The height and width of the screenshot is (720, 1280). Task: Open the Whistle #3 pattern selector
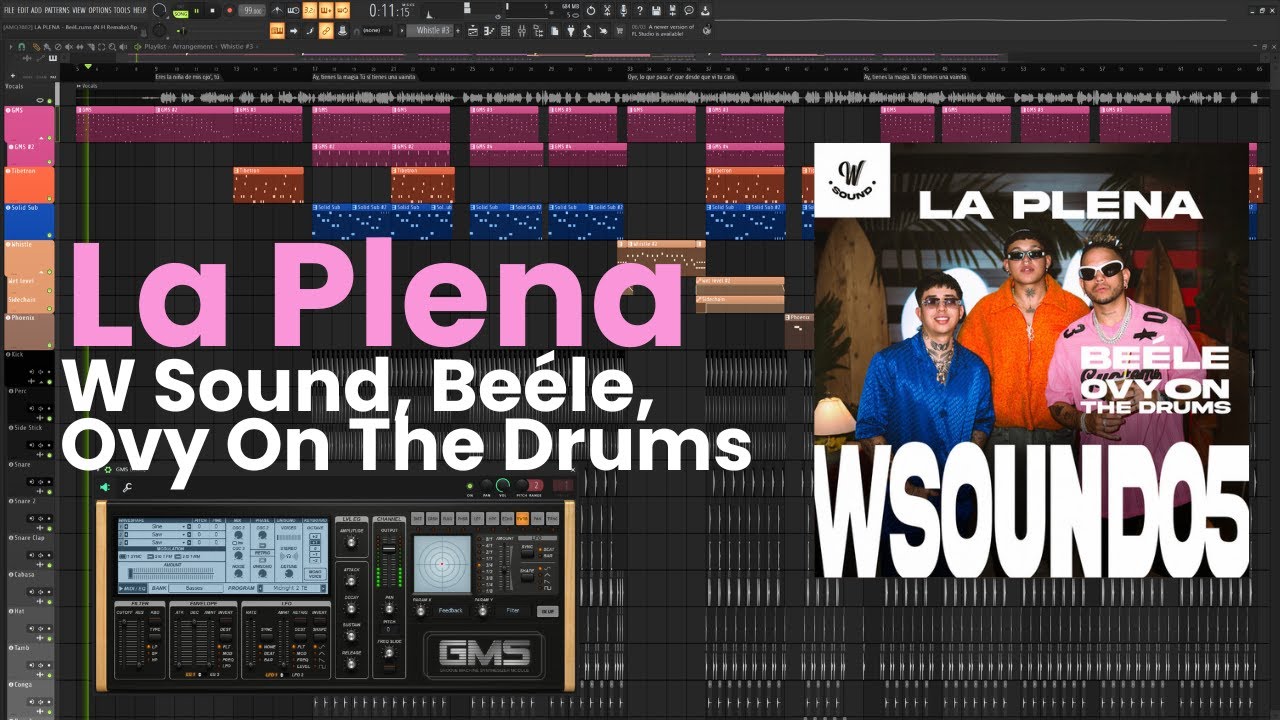pos(430,30)
